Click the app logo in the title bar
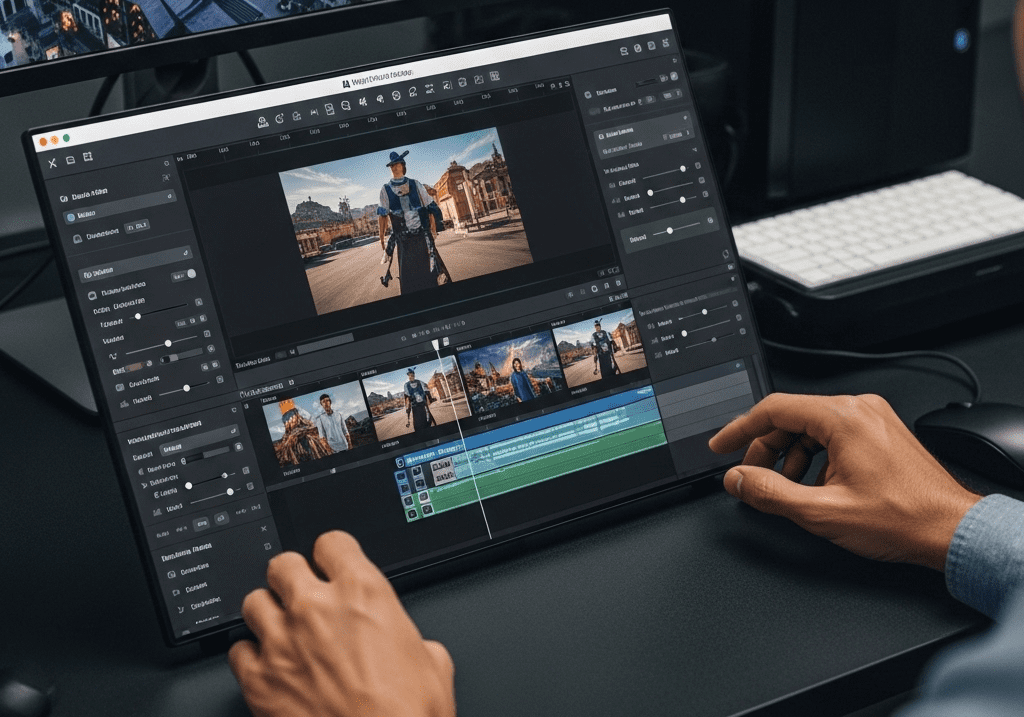 346,84
